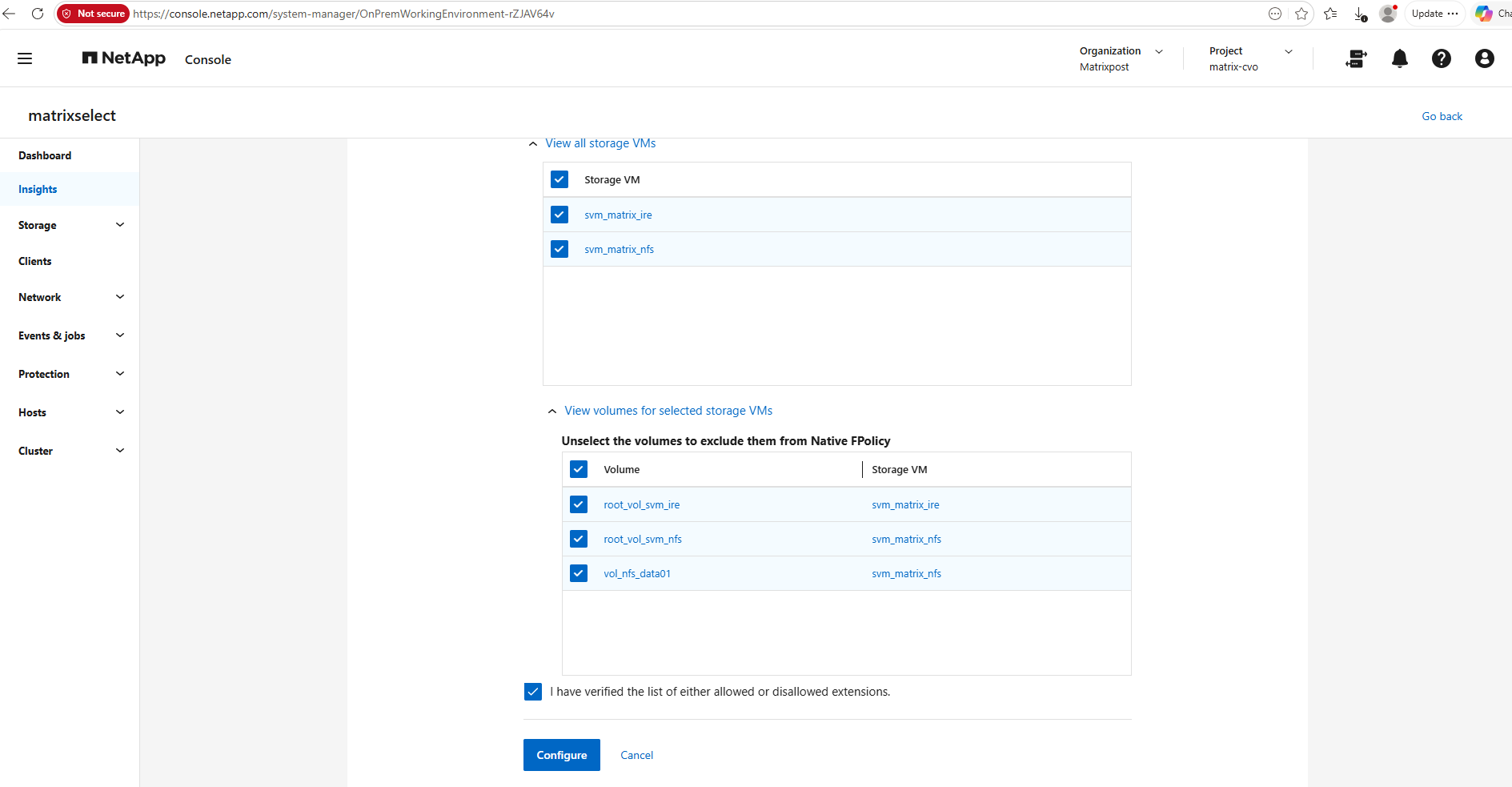1512x787 pixels.
Task: Click svm_matrix_ire in the volumes table
Action: (905, 505)
